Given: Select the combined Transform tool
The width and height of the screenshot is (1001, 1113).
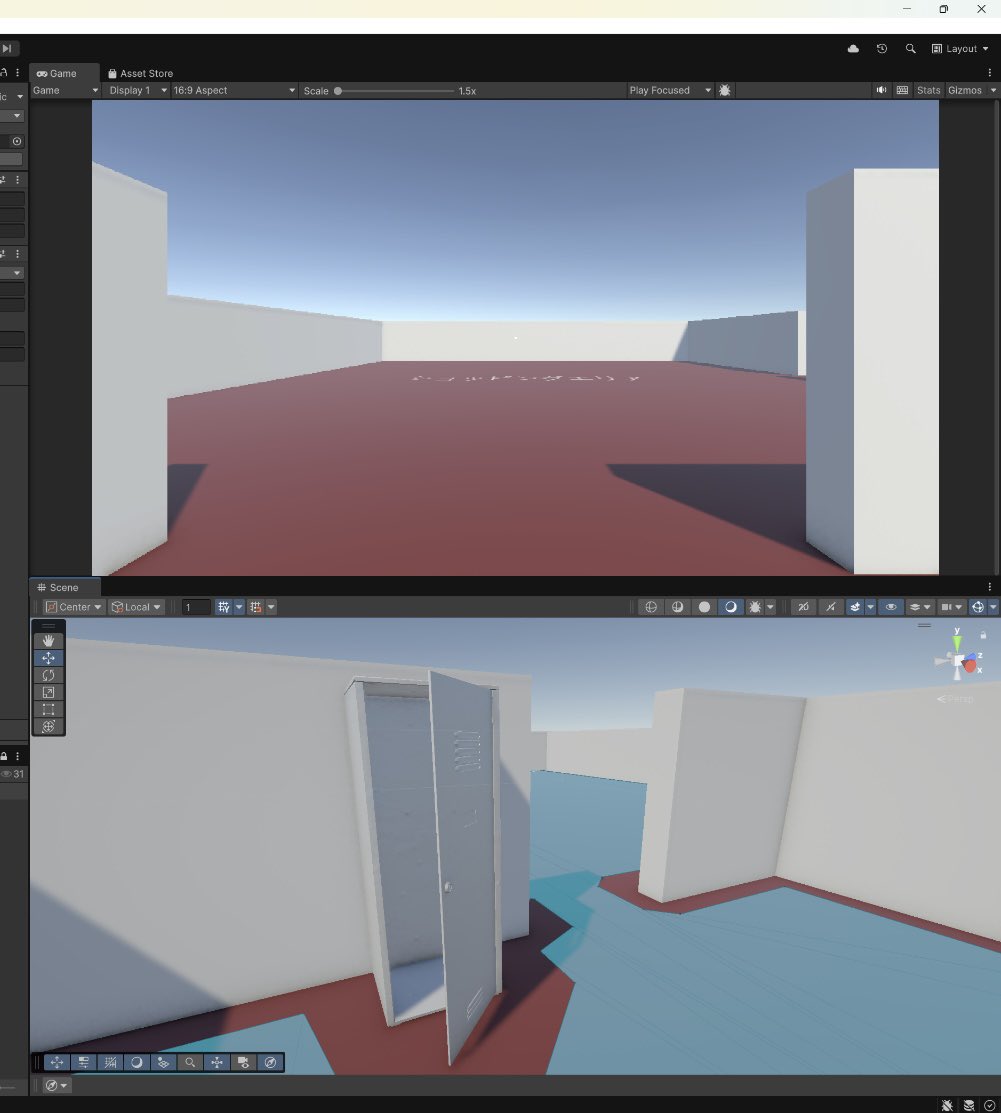Looking at the screenshot, I should coord(48,726).
